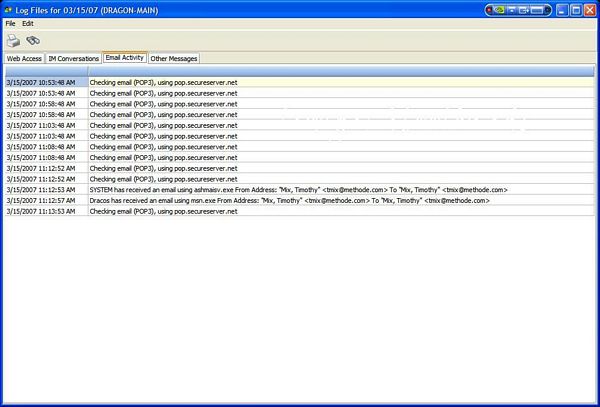Screen dimensions: 600x407
Task: Switch to the IM Conversations tab
Action: click(x=73, y=59)
